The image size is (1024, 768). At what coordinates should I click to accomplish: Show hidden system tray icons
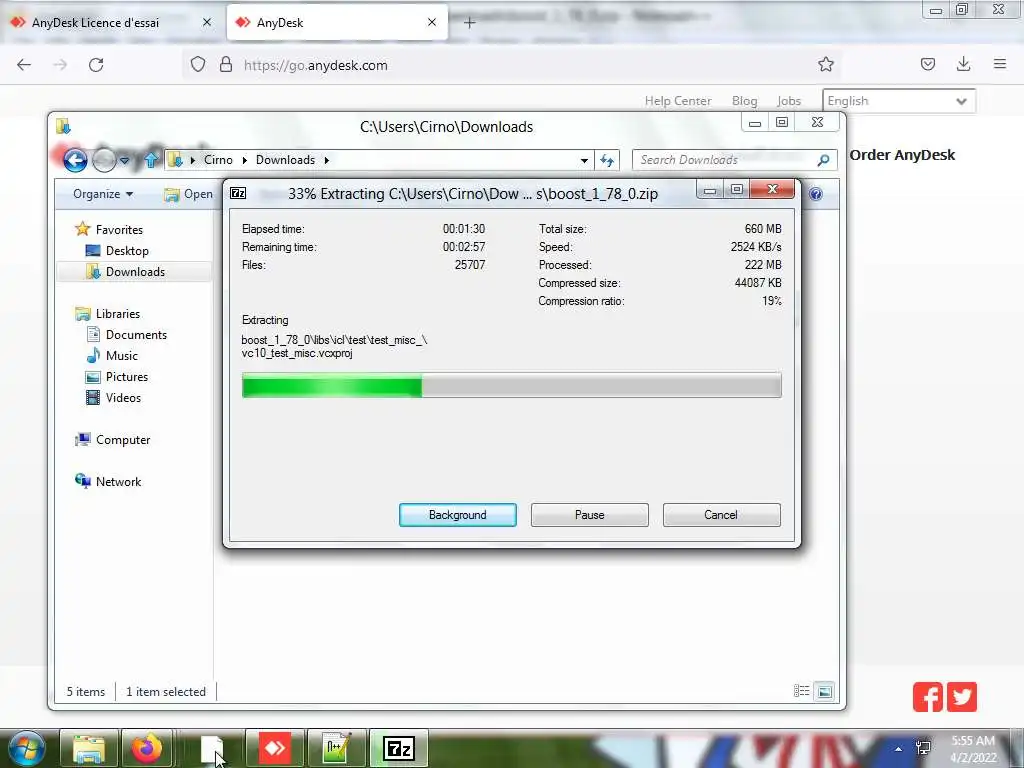click(x=899, y=749)
